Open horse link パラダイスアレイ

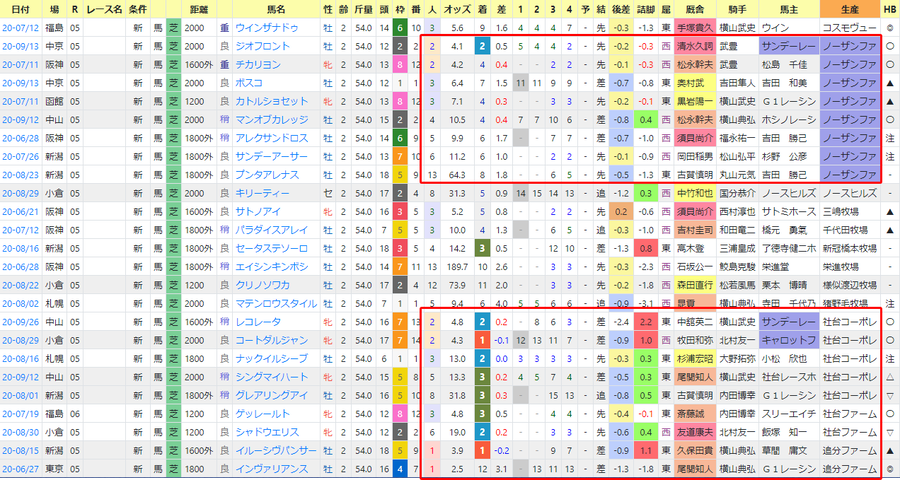click(x=271, y=230)
